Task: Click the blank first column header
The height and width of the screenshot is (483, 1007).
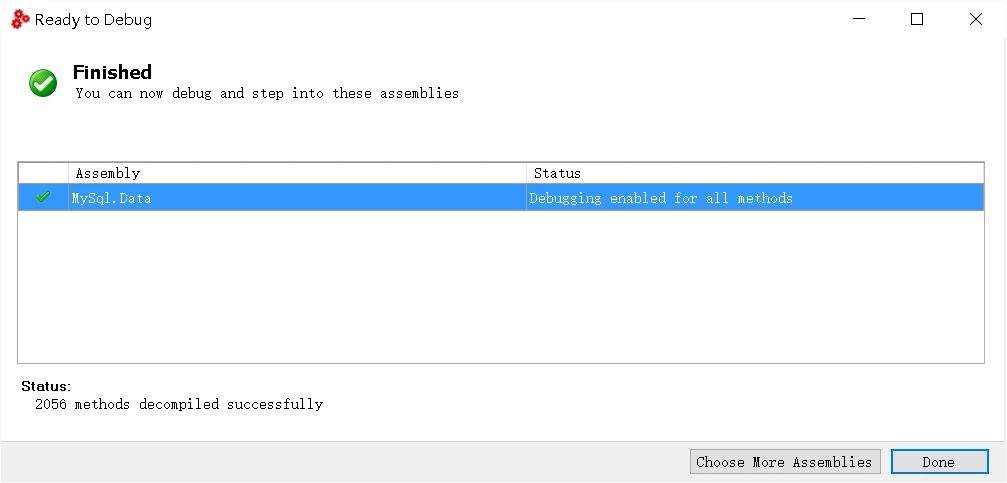Action: pyautogui.click(x=43, y=173)
